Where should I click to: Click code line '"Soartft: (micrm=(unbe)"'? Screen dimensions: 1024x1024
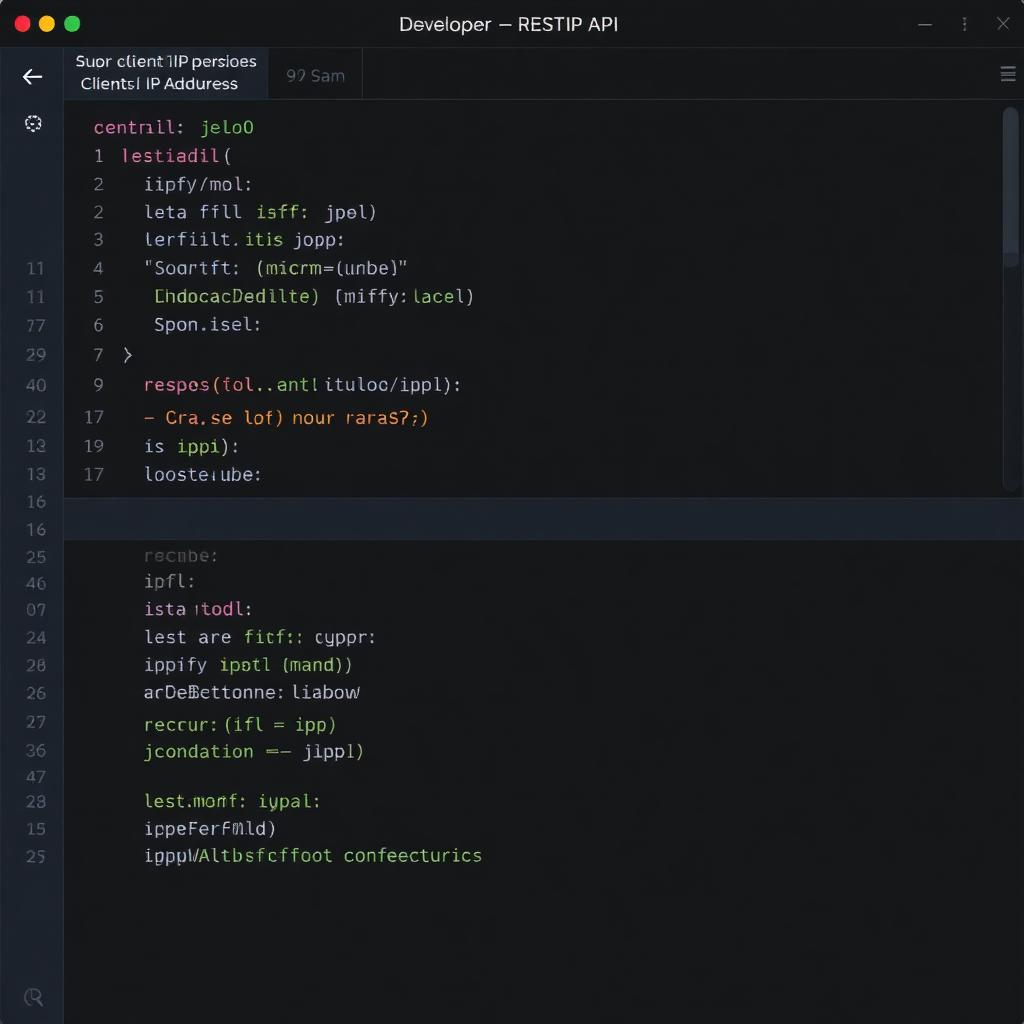(x=275, y=268)
